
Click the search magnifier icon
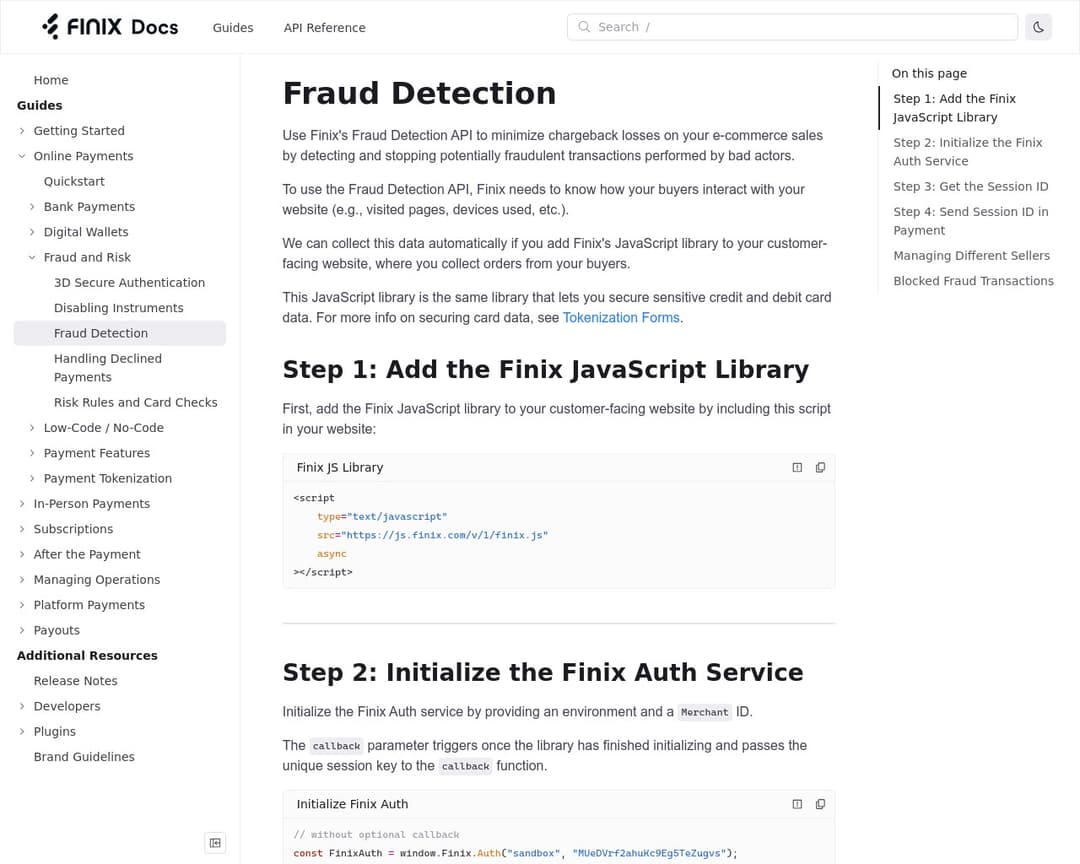pos(584,27)
